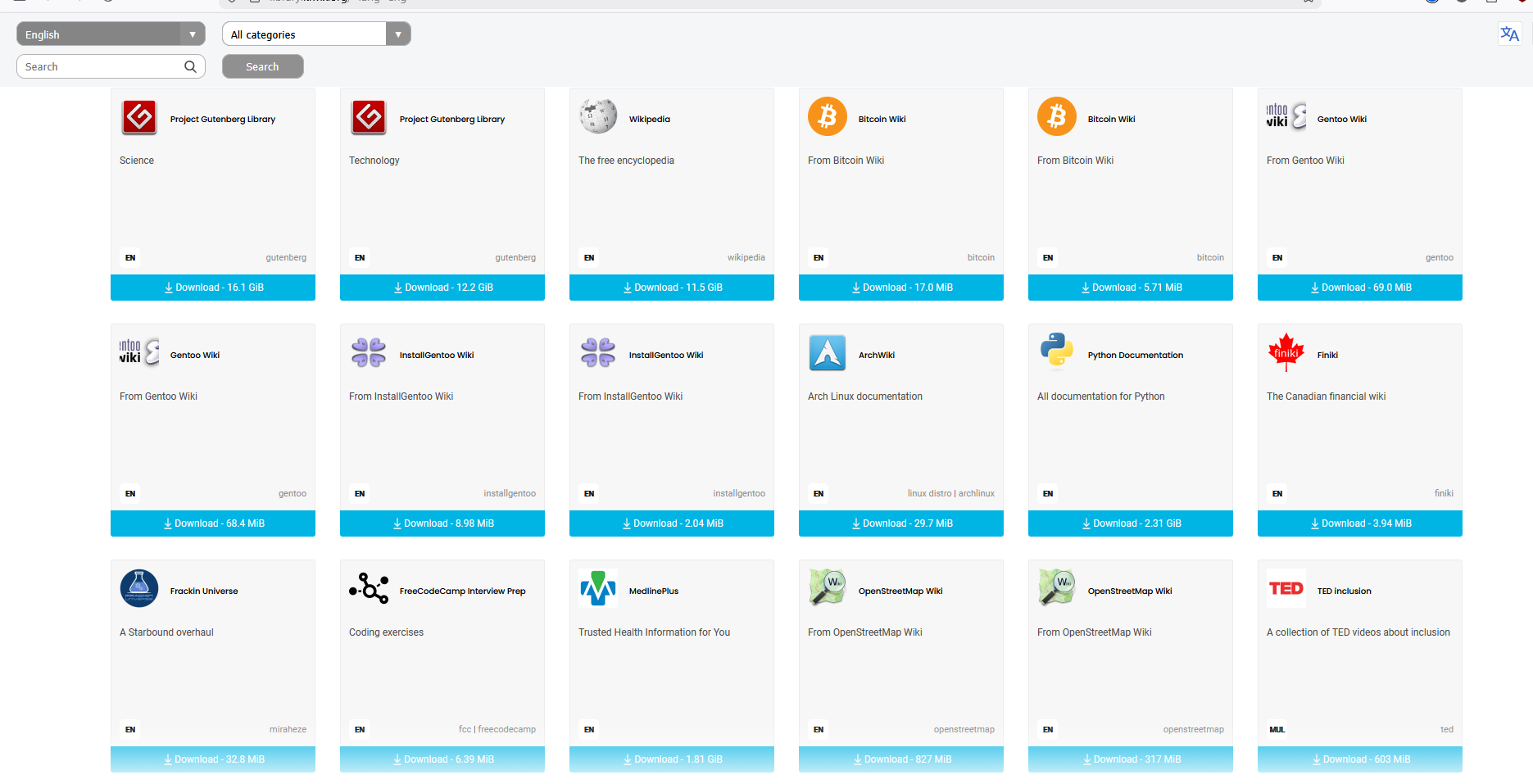
Task: Download Python Documentation 2.31 GiB
Action: coord(1131,523)
